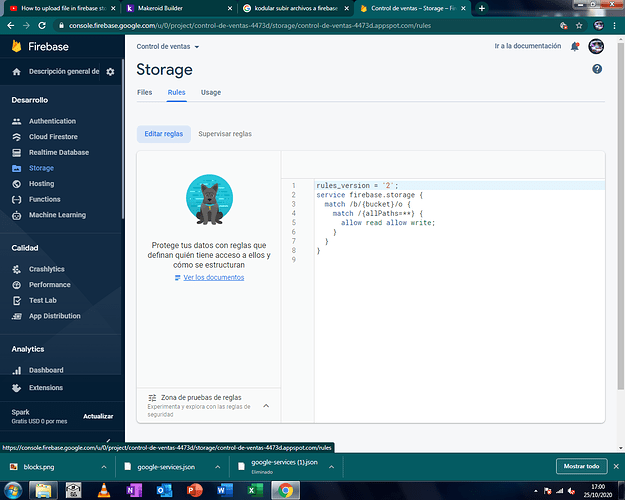Expand the Control de ventas project dropdown
This screenshot has width=625, height=500.
coord(168,46)
